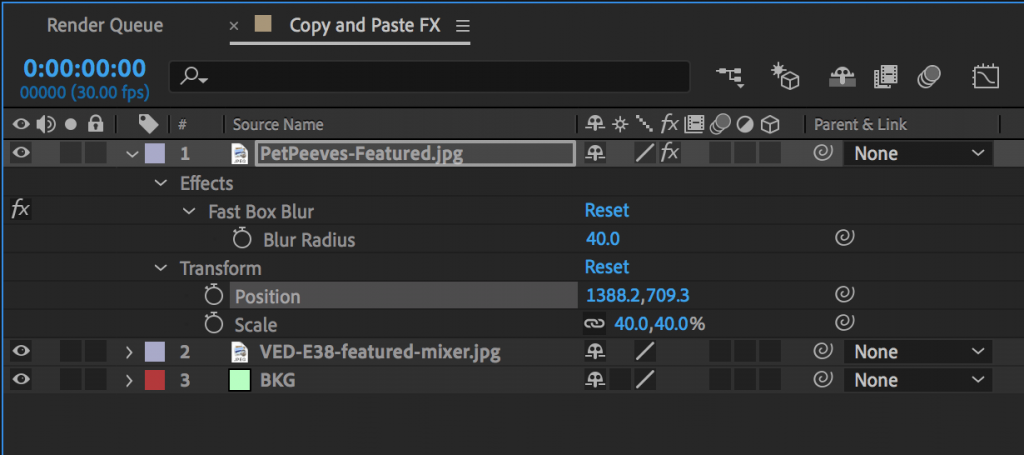Screen dimensions: 1024x455
Task: Click the Scale property pick whip
Action: point(844,323)
